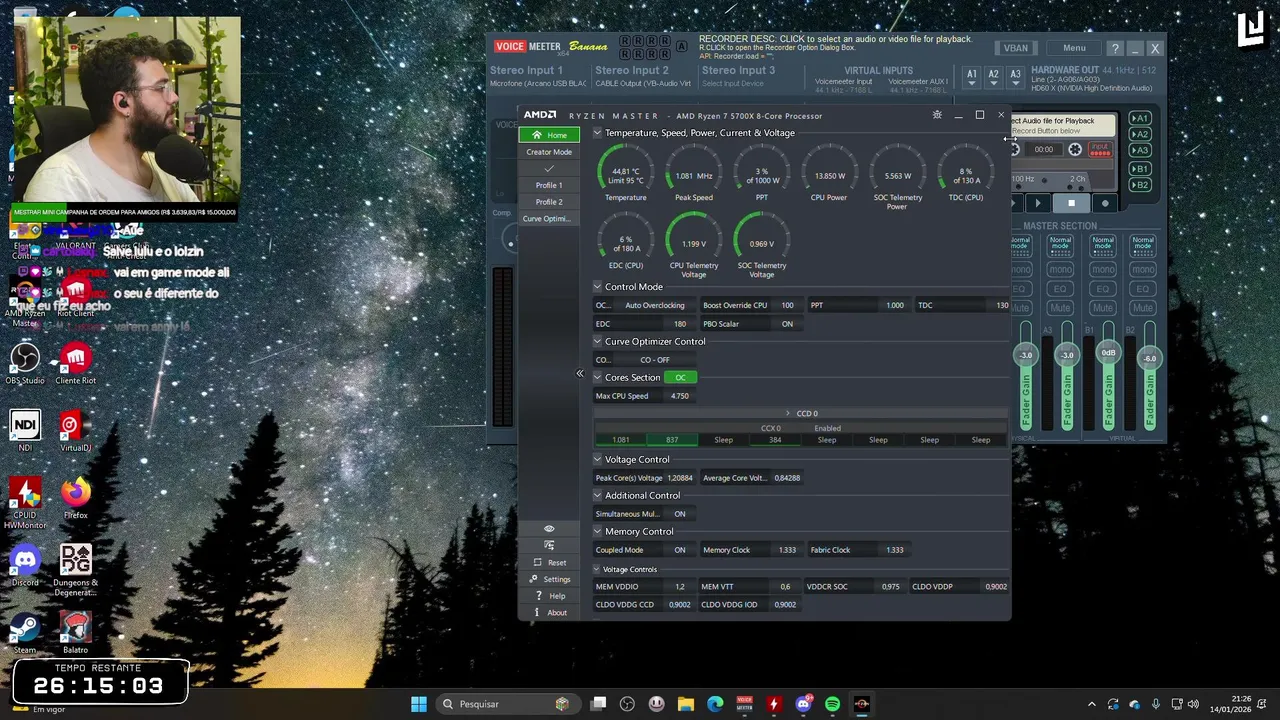Toggle Coupled Mode ON value
The image size is (1280, 720).
[680, 550]
